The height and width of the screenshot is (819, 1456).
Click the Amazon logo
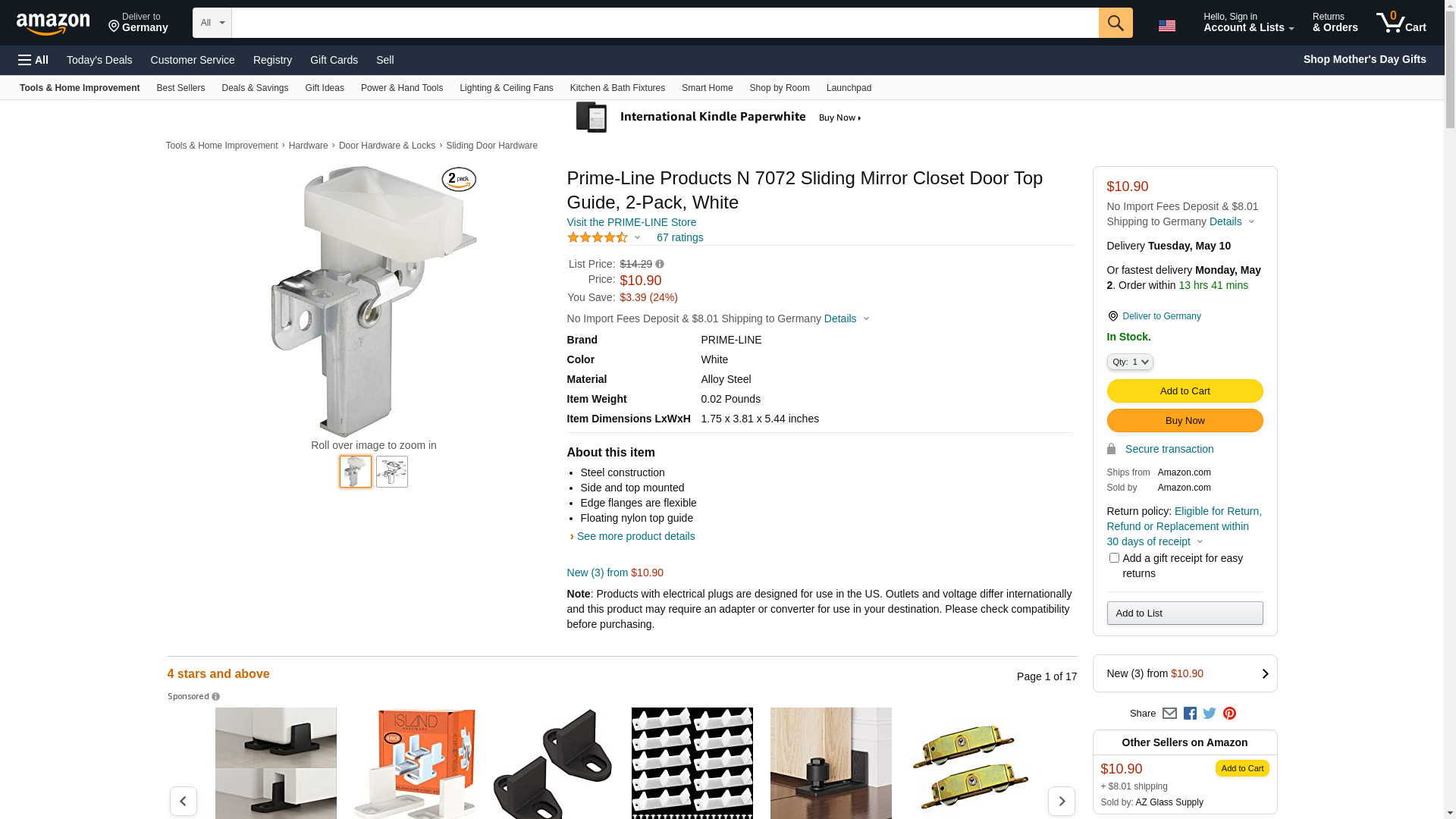pos(53,24)
